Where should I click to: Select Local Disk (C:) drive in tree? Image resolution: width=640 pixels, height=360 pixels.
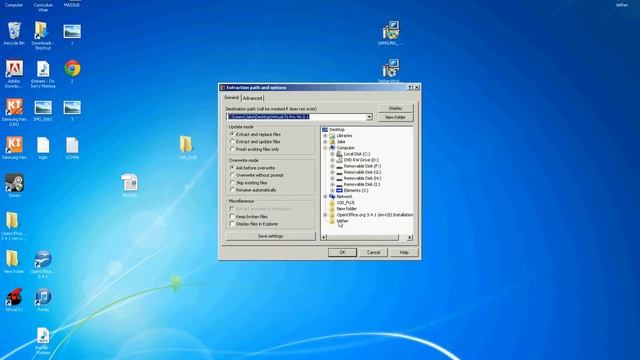pyautogui.click(x=357, y=154)
